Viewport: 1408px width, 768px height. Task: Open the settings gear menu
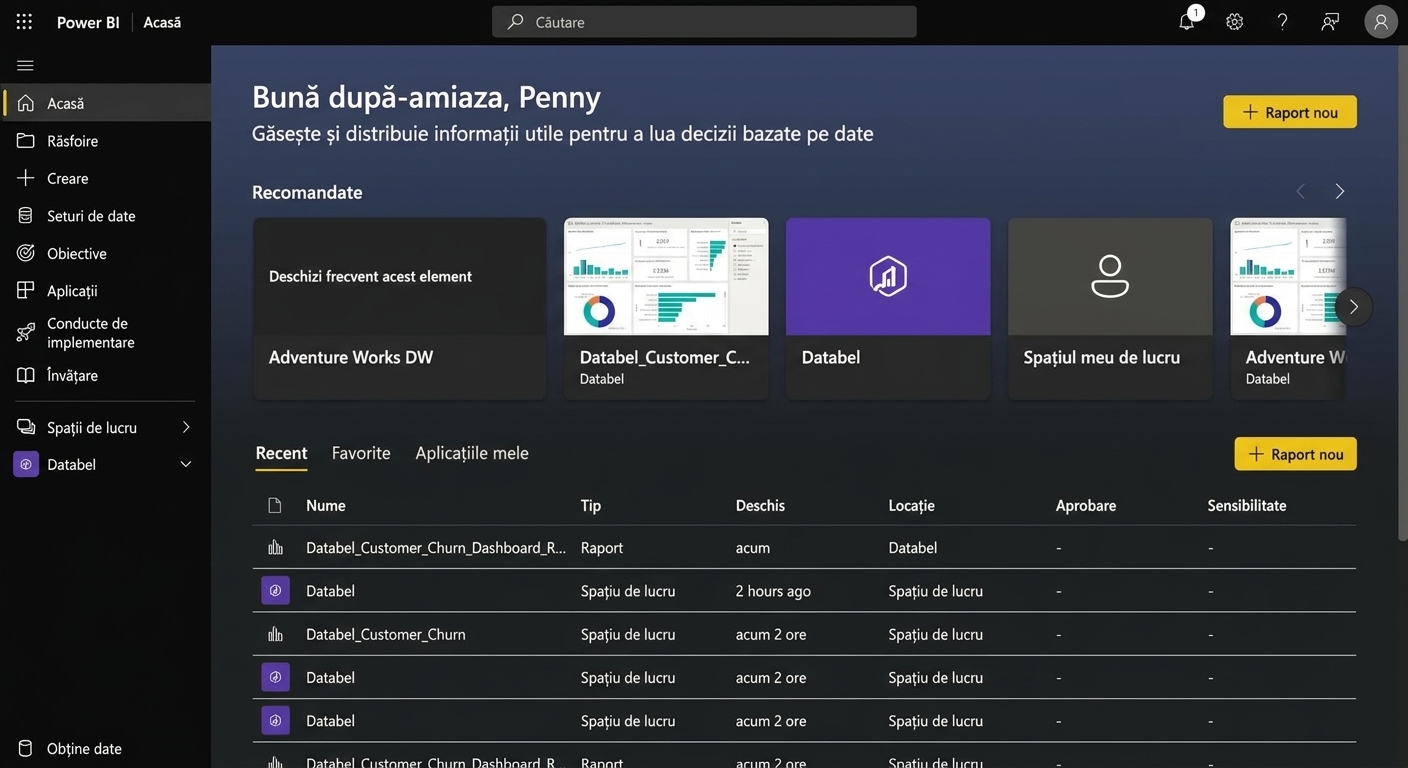(x=1235, y=22)
